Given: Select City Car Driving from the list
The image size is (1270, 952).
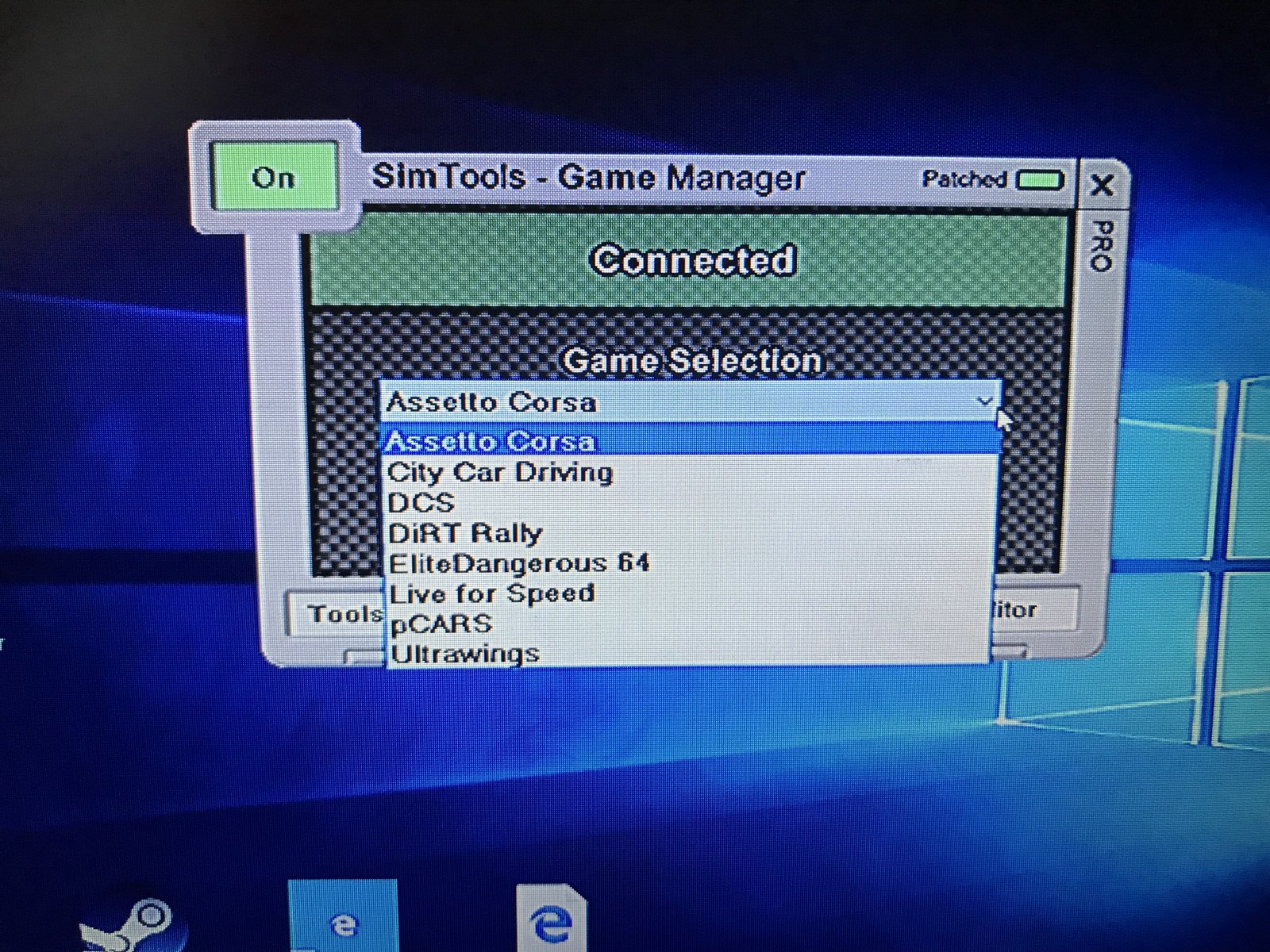Looking at the screenshot, I should click(689, 472).
